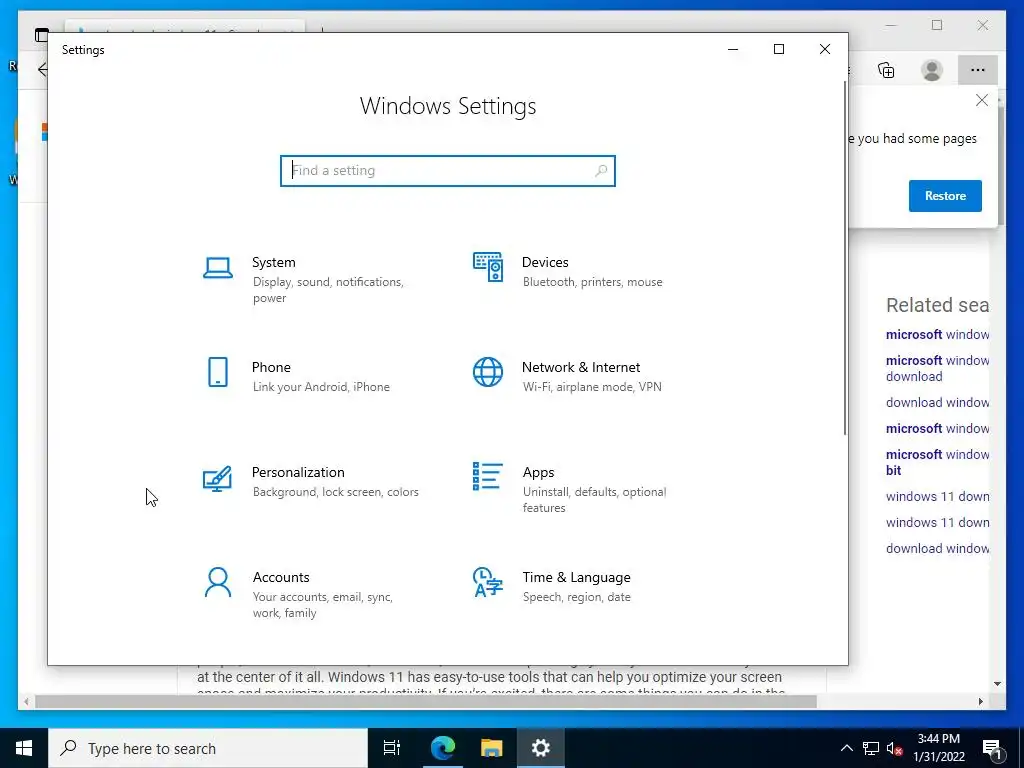Screen dimensions: 1024x768
Task: Open the System settings laptop icon
Action: coord(217,268)
